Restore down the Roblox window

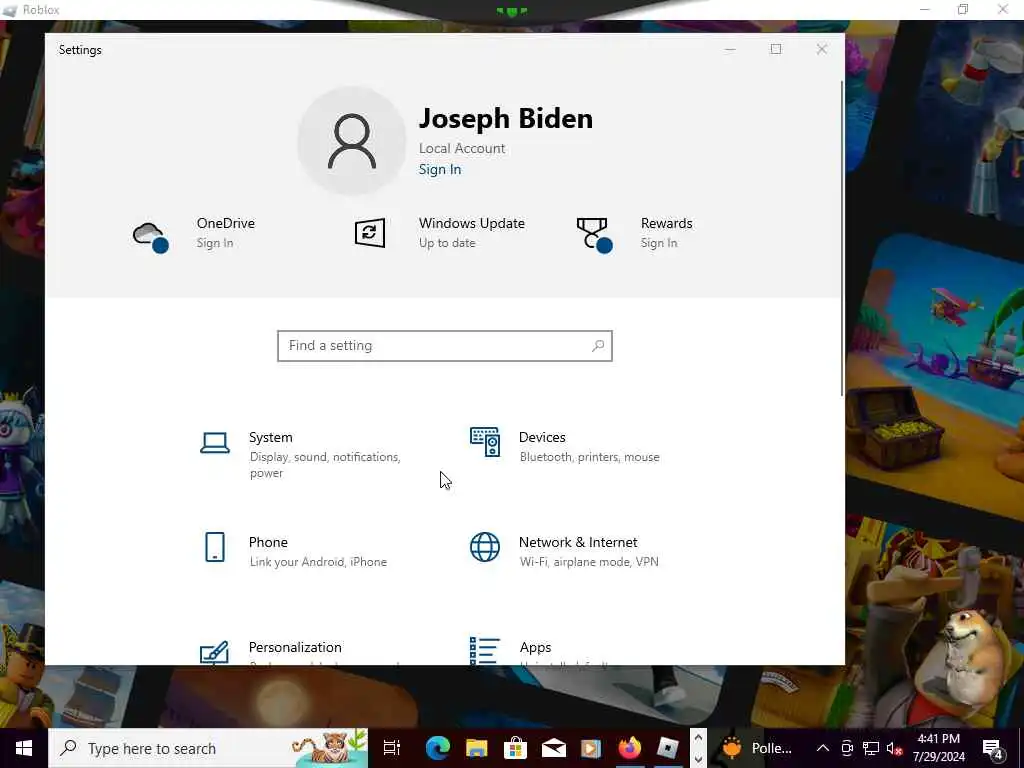tap(963, 9)
